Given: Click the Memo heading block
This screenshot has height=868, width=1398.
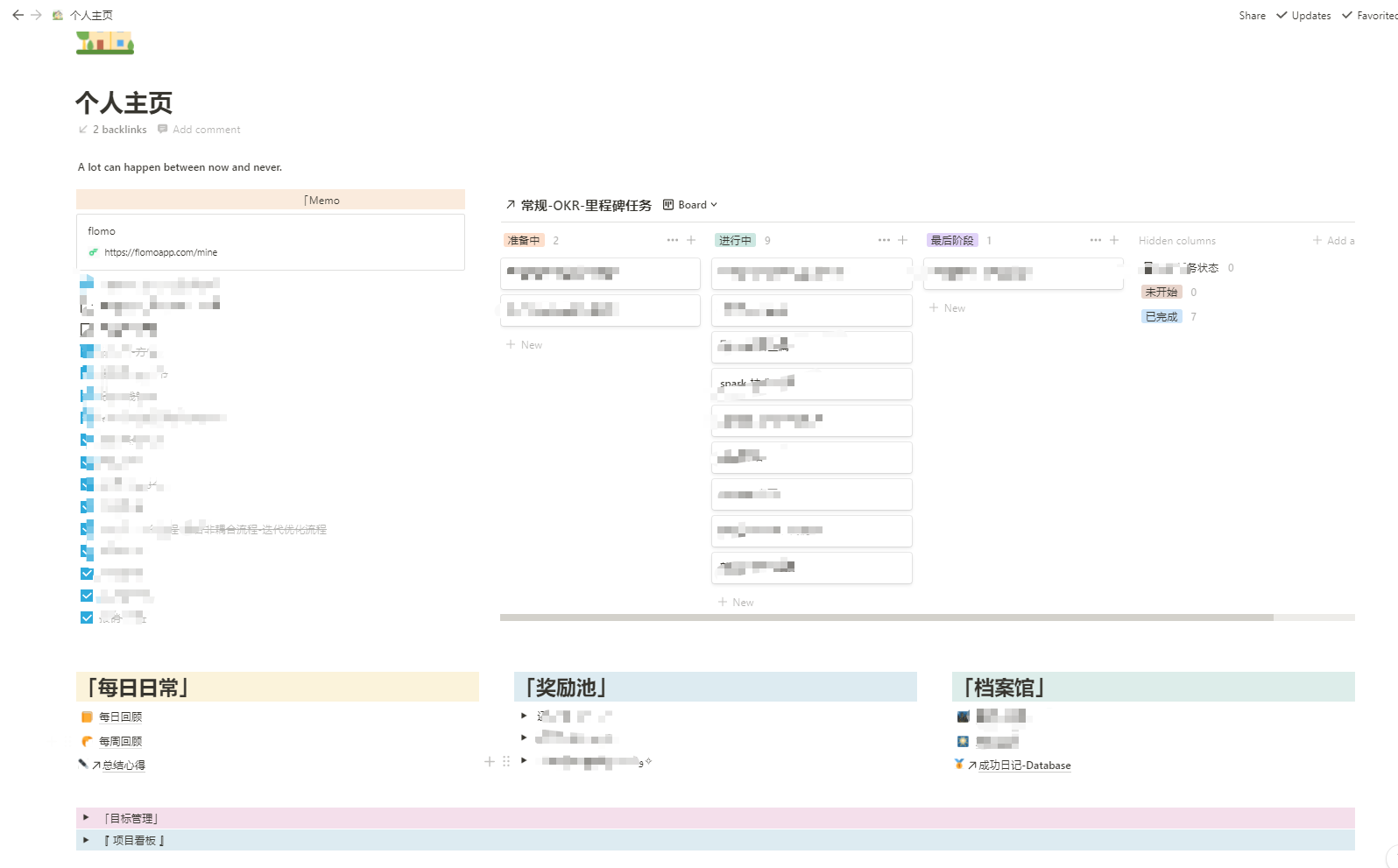Looking at the screenshot, I should pyautogui.click(x=271, y=200).
